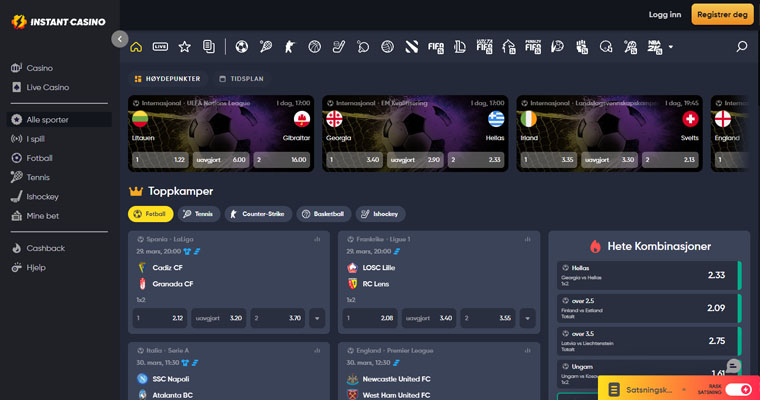Open the home icon in the sports toolbar
Screen dimensions: 760x400
pyautogui.click(x=136, y=47)
